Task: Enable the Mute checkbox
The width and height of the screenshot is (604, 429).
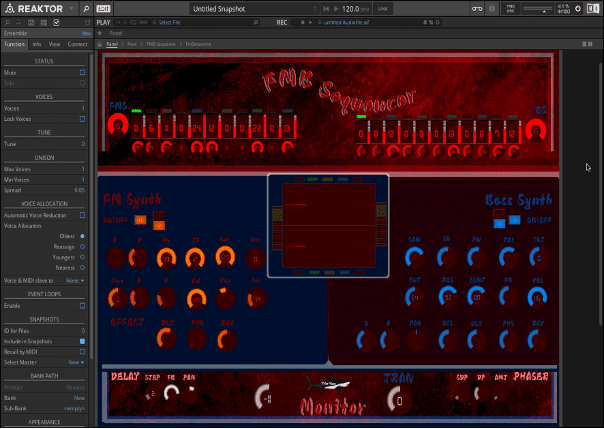Action: pyautogui.click(x=82, y=73)
